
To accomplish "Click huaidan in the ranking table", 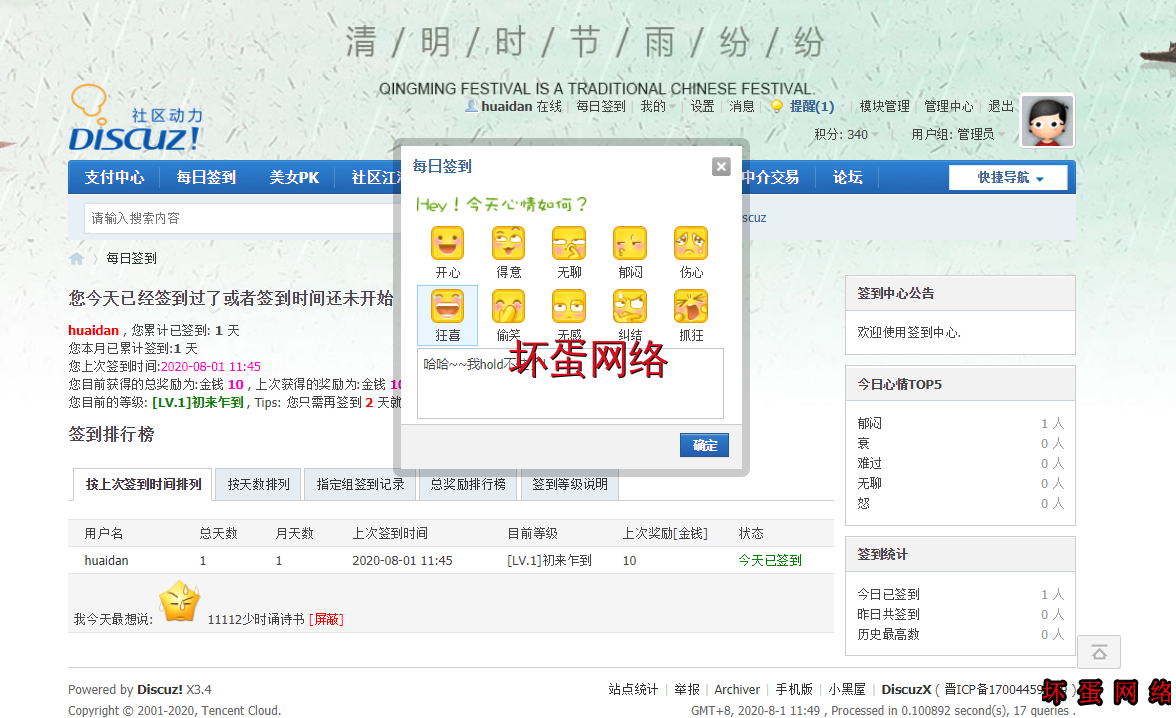I will [106, 560].
